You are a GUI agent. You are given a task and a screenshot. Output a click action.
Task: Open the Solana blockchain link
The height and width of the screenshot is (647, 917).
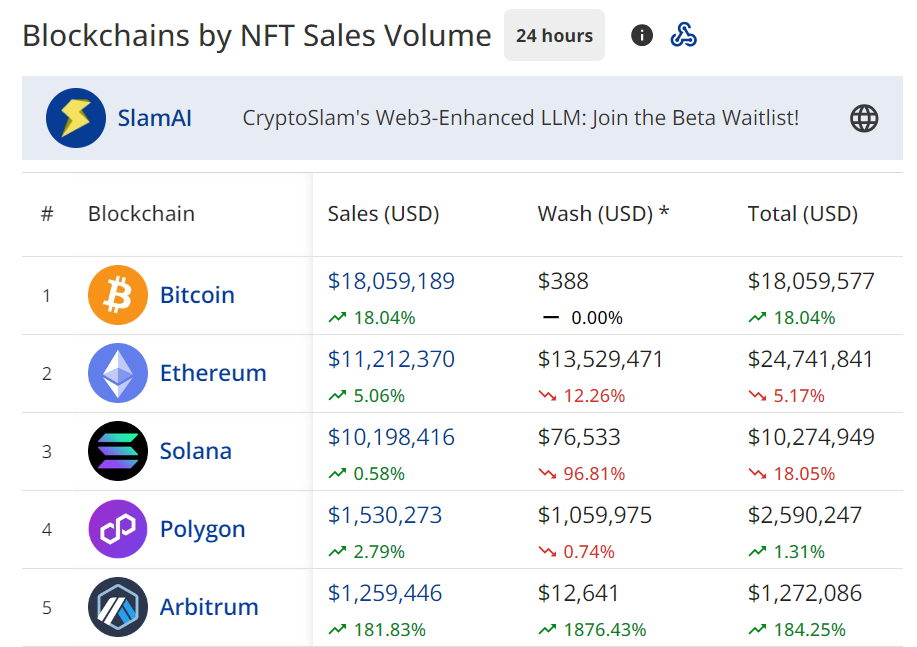[196, 451]
